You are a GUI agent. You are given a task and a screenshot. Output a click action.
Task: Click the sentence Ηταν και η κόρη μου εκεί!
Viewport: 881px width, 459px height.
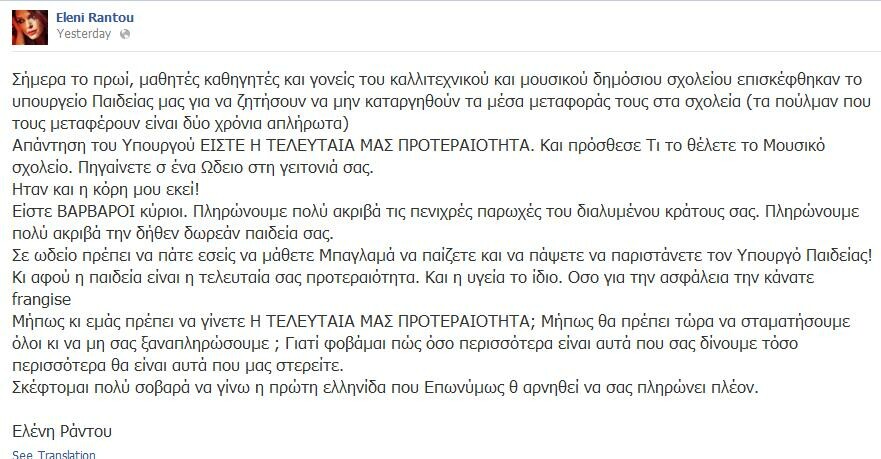(x=106, y=189)
